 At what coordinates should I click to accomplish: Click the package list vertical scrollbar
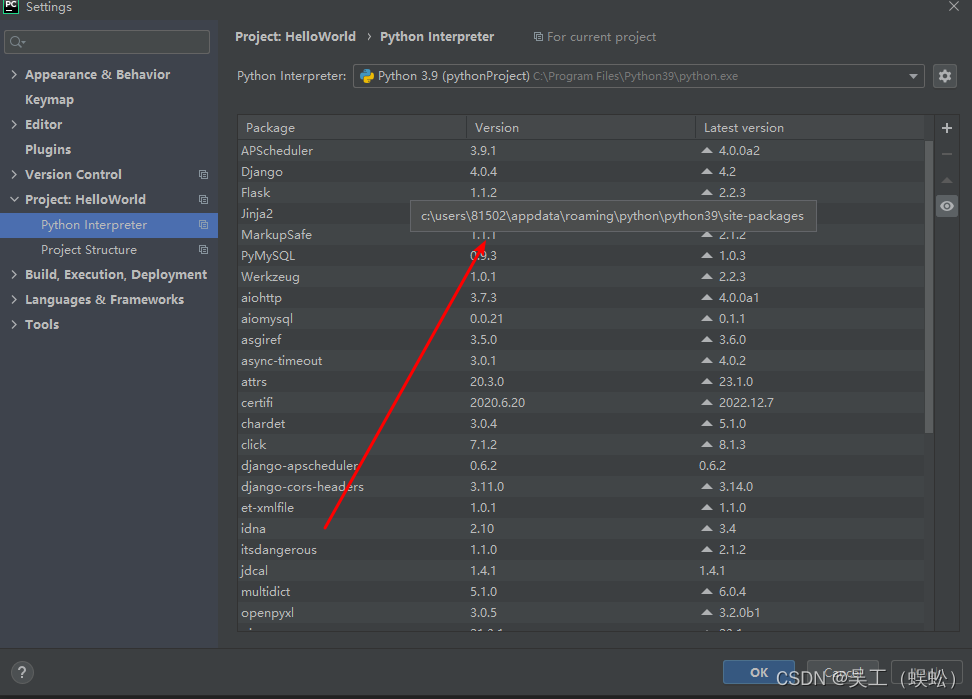(x=929, y=287)
